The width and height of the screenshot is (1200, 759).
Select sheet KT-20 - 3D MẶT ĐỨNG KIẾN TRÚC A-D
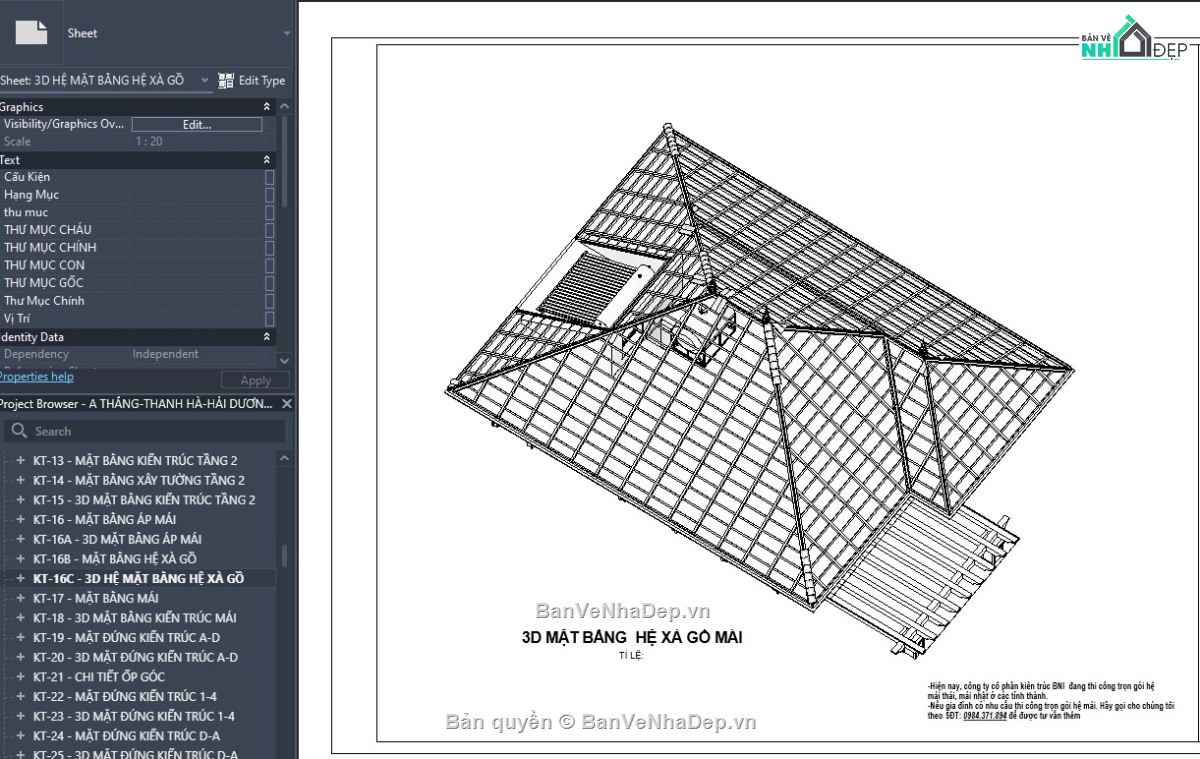pos(135,657)
